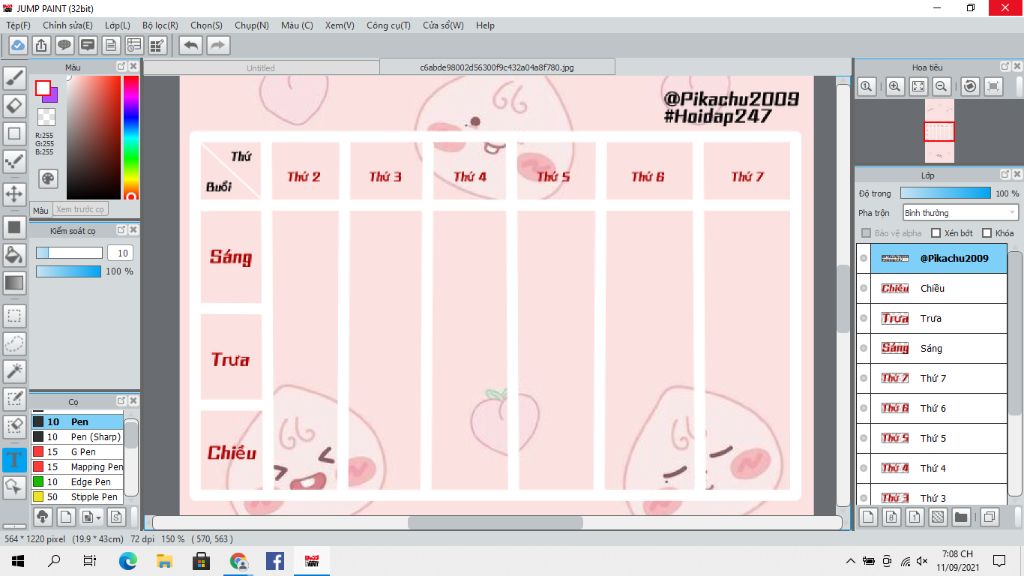Click the Navigator canvas thumbnail

click(939, 131)
